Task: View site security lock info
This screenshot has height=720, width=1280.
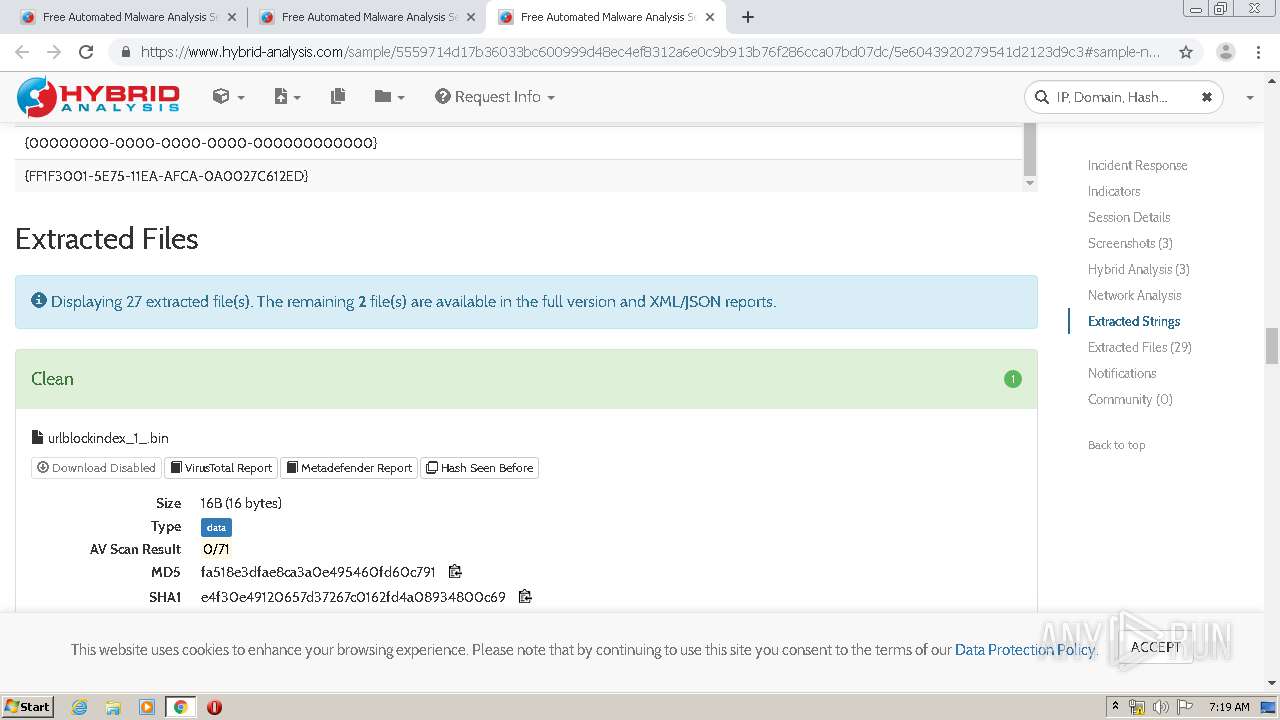Action: (x=125, y=52)
